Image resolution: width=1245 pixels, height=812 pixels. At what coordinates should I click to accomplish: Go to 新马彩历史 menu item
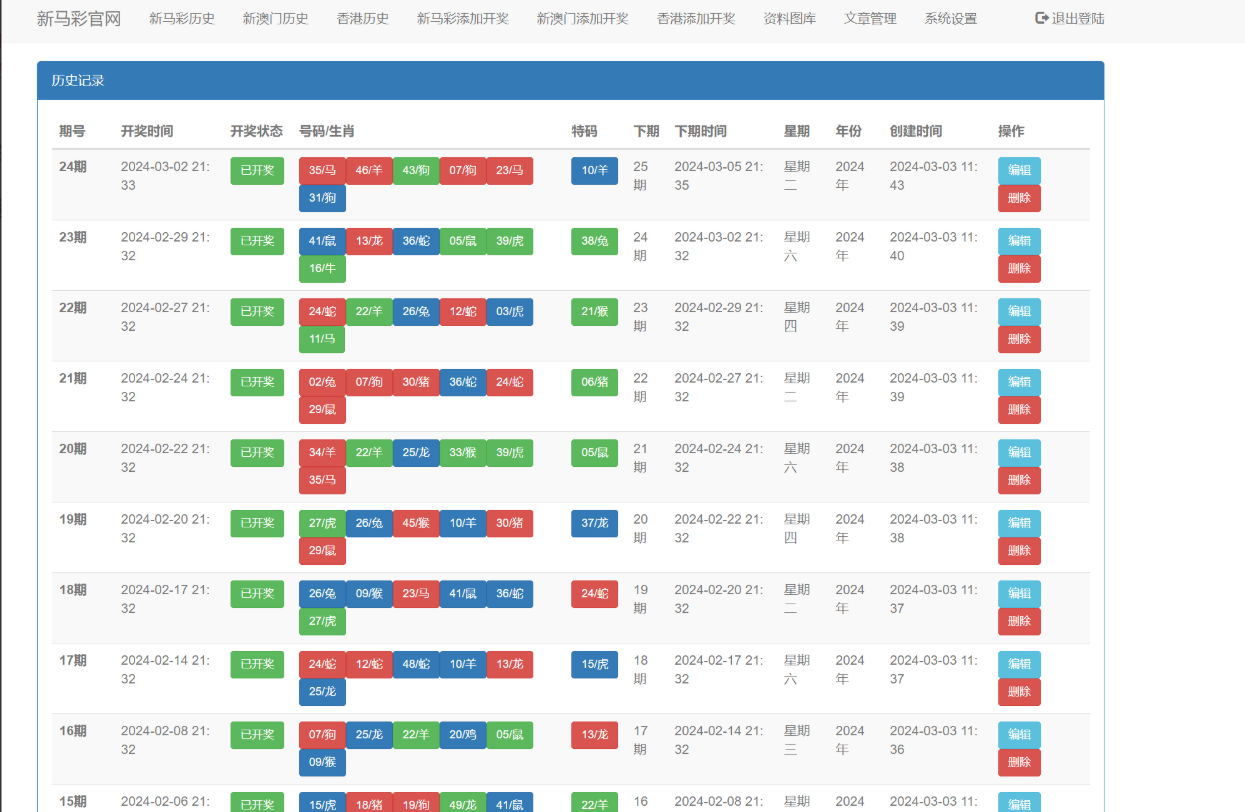pos(182,18)
